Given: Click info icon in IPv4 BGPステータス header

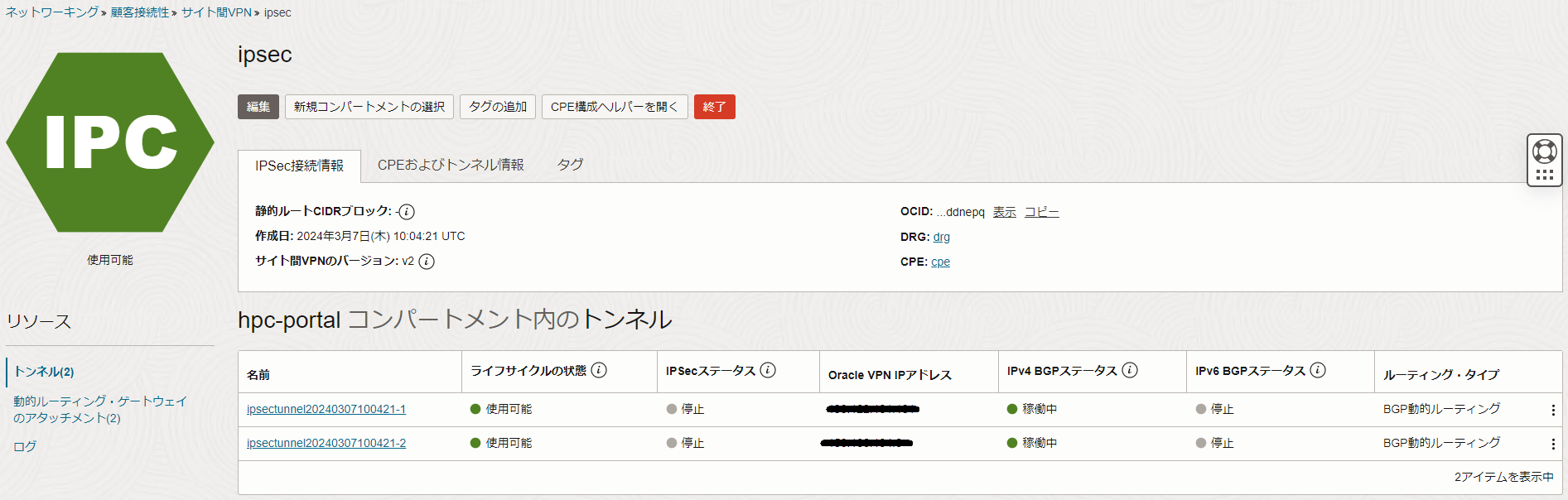Looking at the screenshot, I should 1130,370.
